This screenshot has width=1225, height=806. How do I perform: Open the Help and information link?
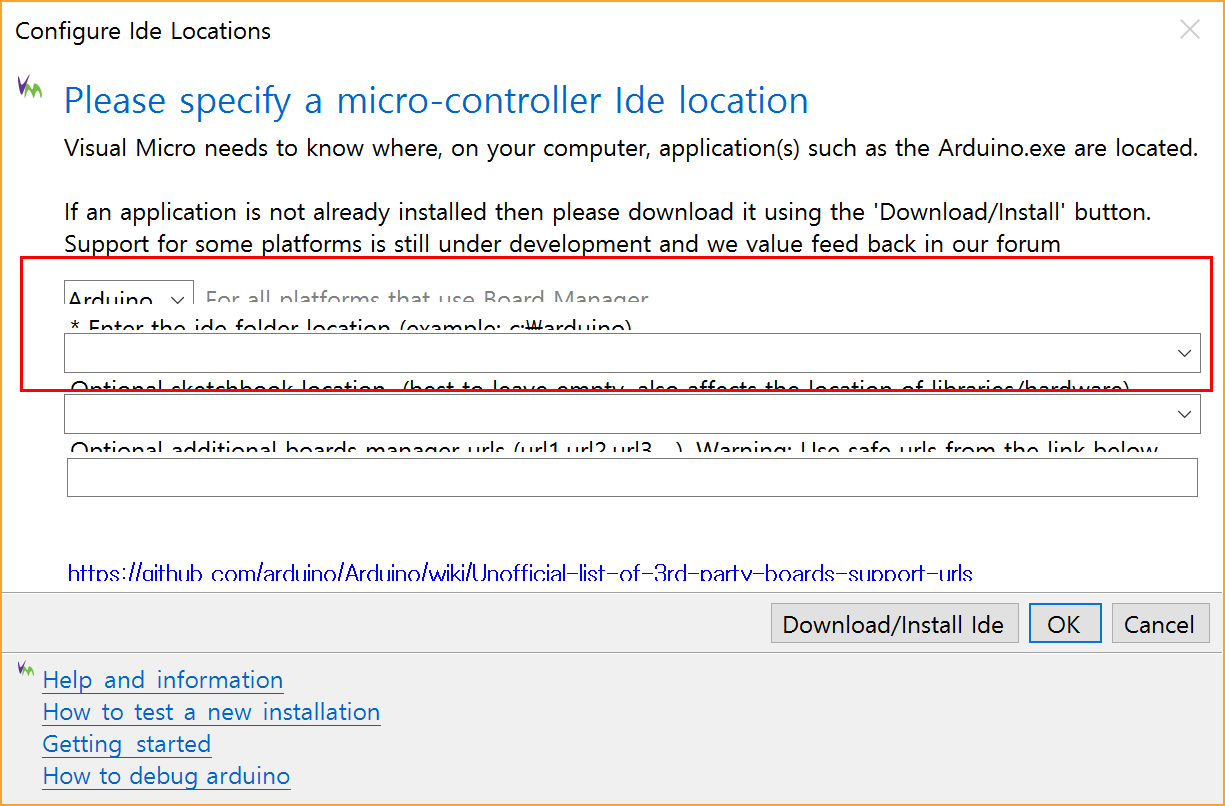click(163, 680)
